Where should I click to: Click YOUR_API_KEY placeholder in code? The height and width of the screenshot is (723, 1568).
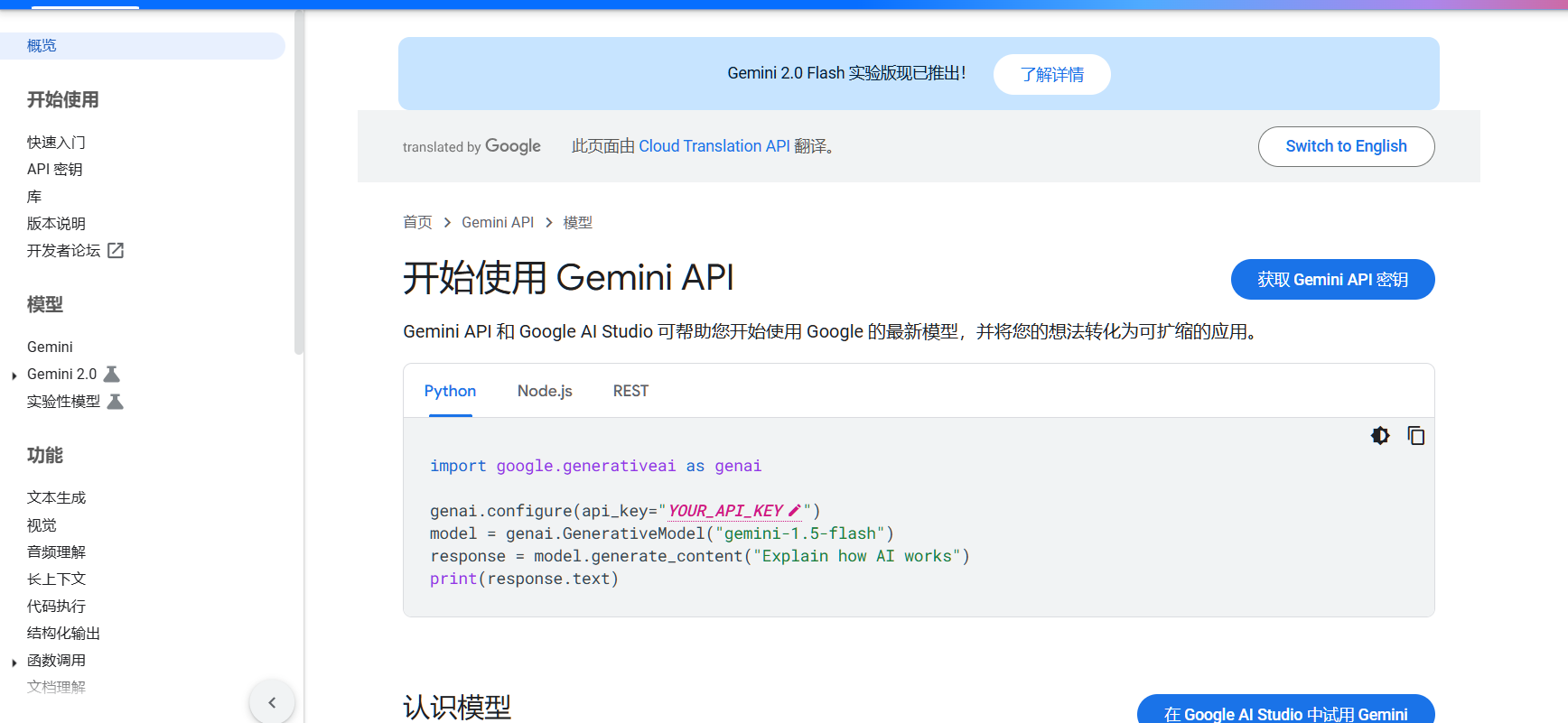click(725, 511)
